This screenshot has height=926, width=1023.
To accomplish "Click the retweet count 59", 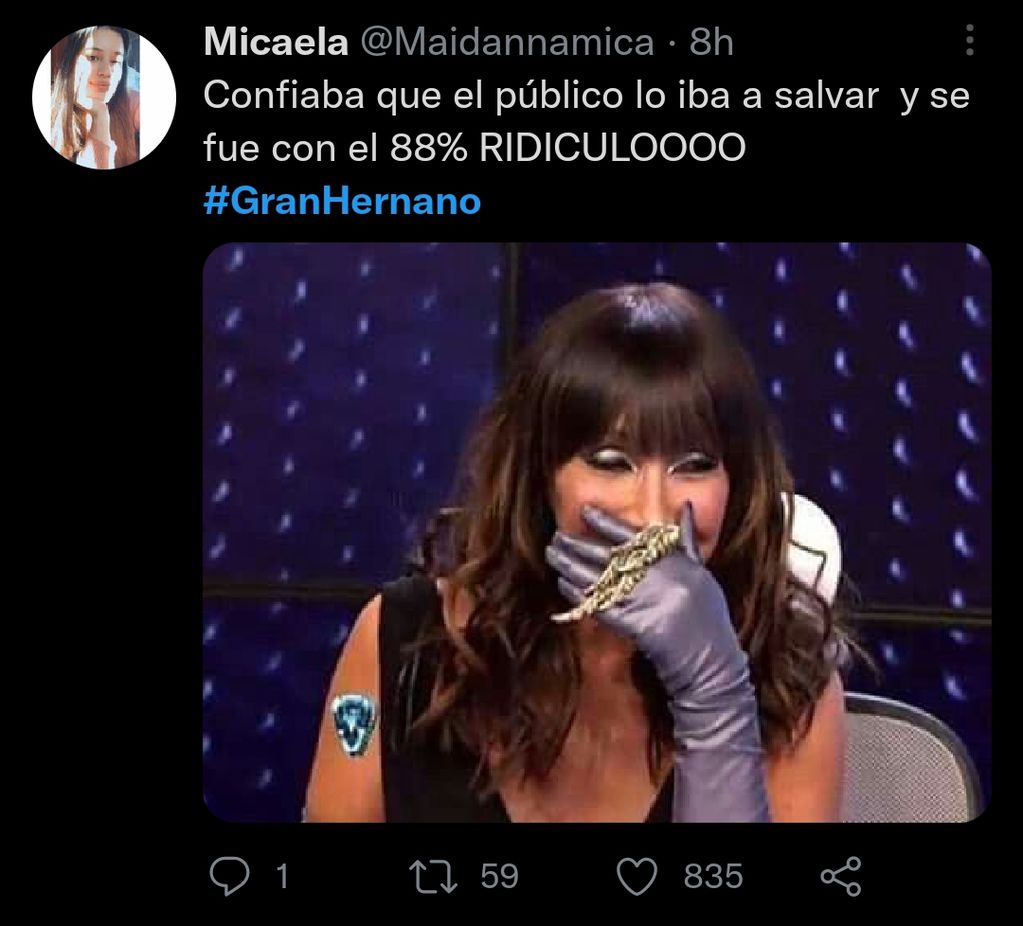I will 499,876.
